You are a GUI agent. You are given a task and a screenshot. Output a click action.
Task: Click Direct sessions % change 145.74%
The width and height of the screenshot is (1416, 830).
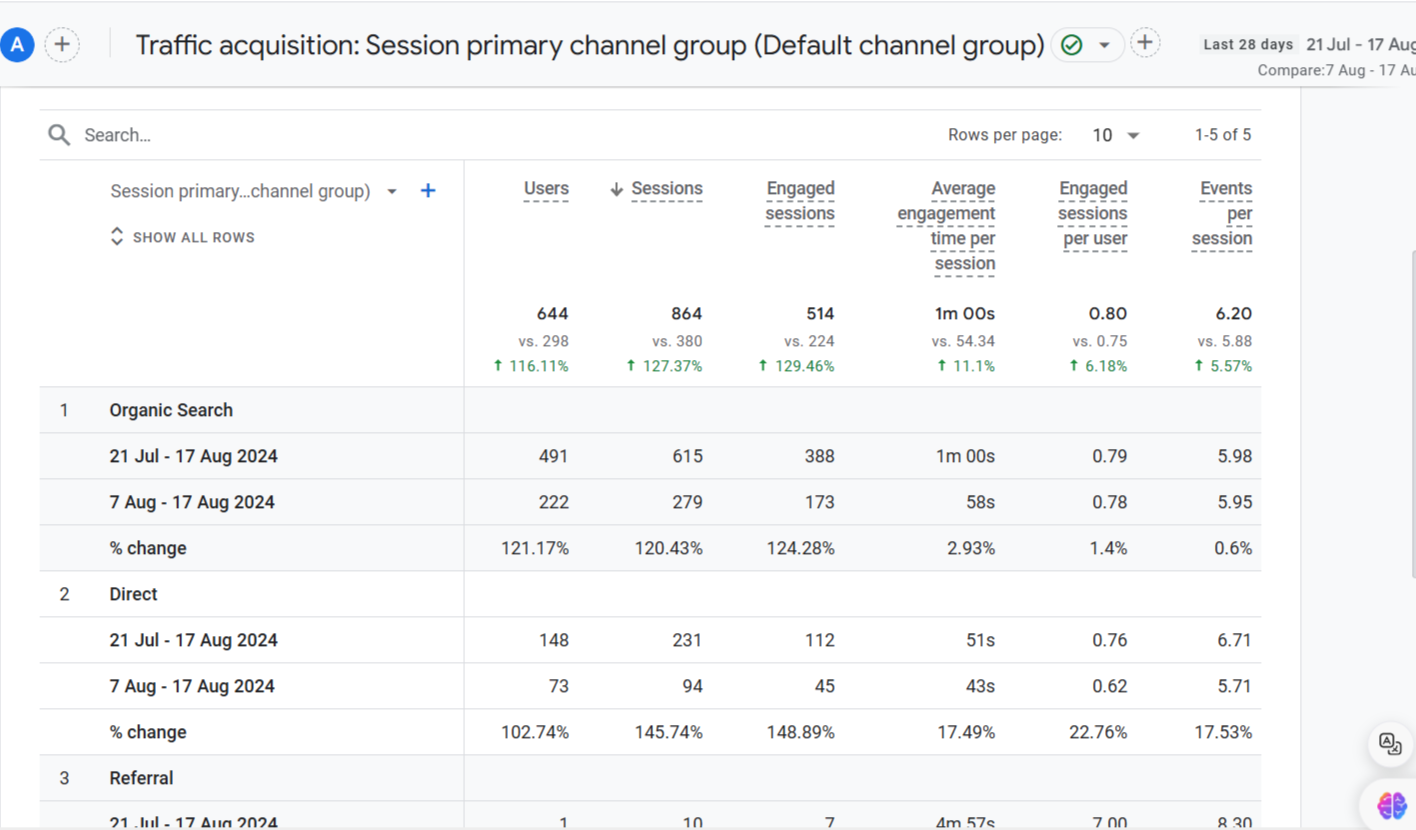point(669,732)
